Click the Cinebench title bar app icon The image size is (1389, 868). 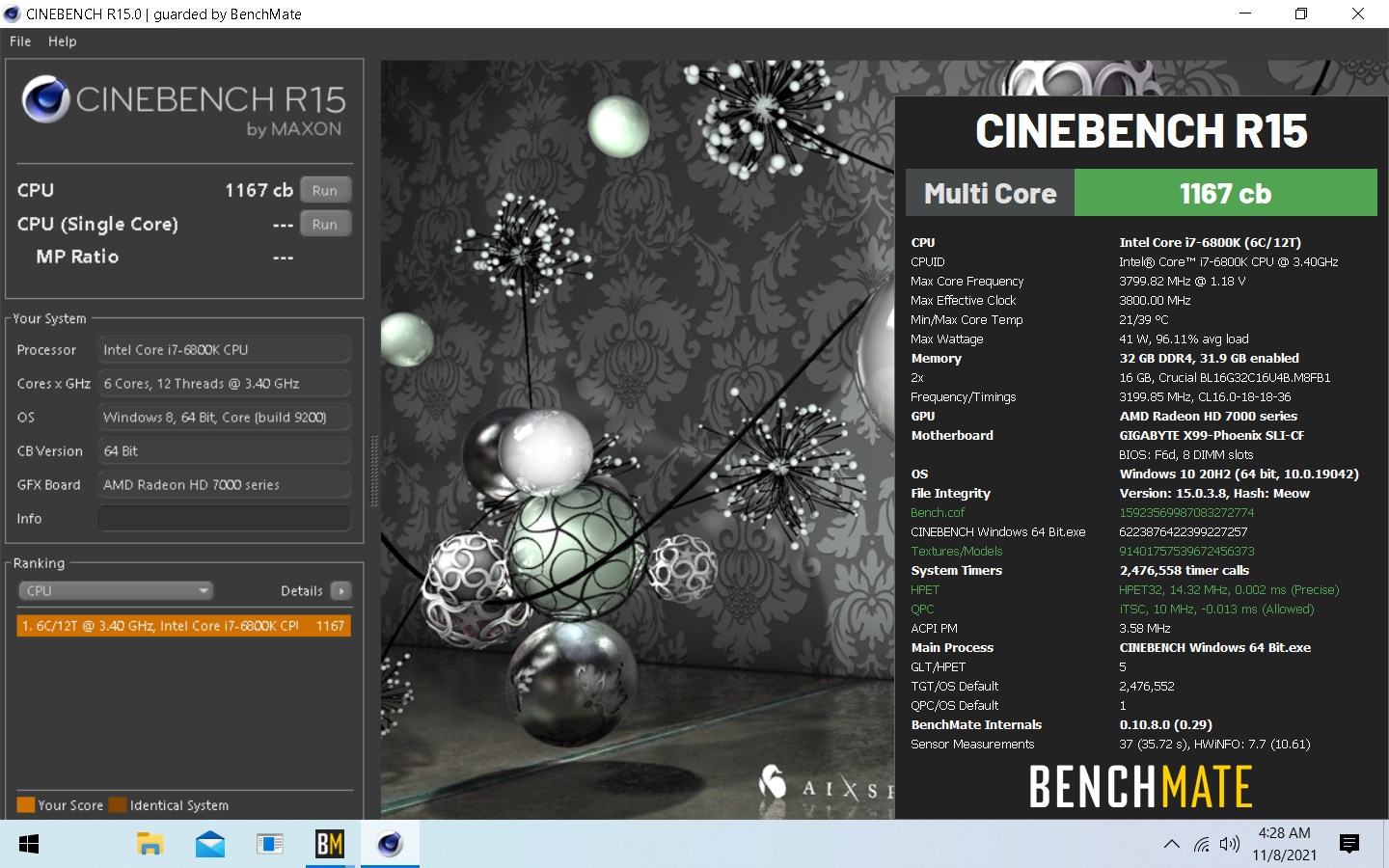click(x=12, y=14)
